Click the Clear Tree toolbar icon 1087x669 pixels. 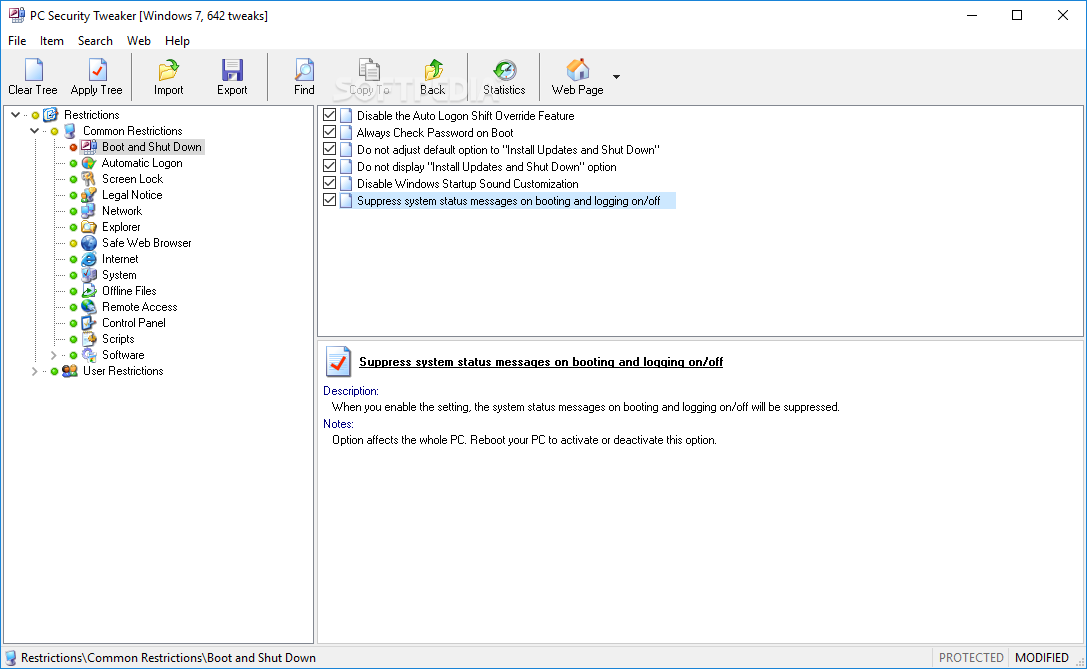click(x=33, y=70)
